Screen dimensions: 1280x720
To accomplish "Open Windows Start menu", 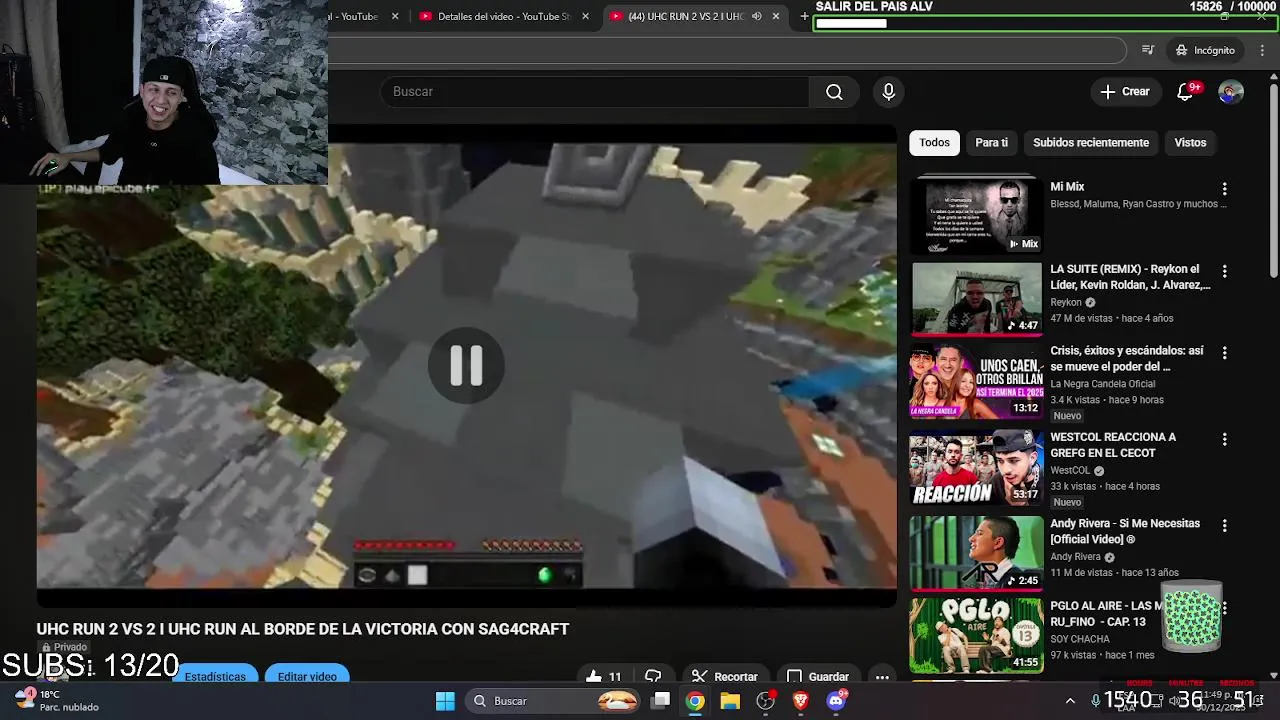I will 445,701.
